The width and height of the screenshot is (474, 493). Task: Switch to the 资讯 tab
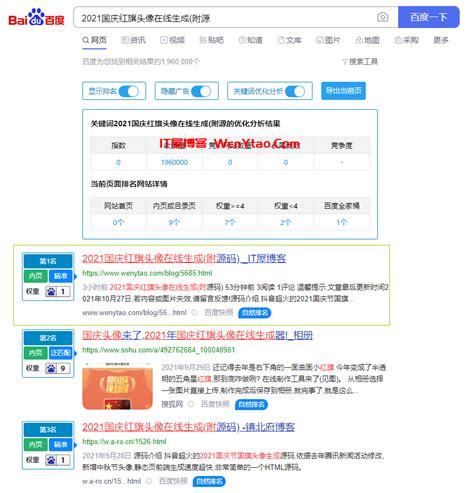coord(133,40)
